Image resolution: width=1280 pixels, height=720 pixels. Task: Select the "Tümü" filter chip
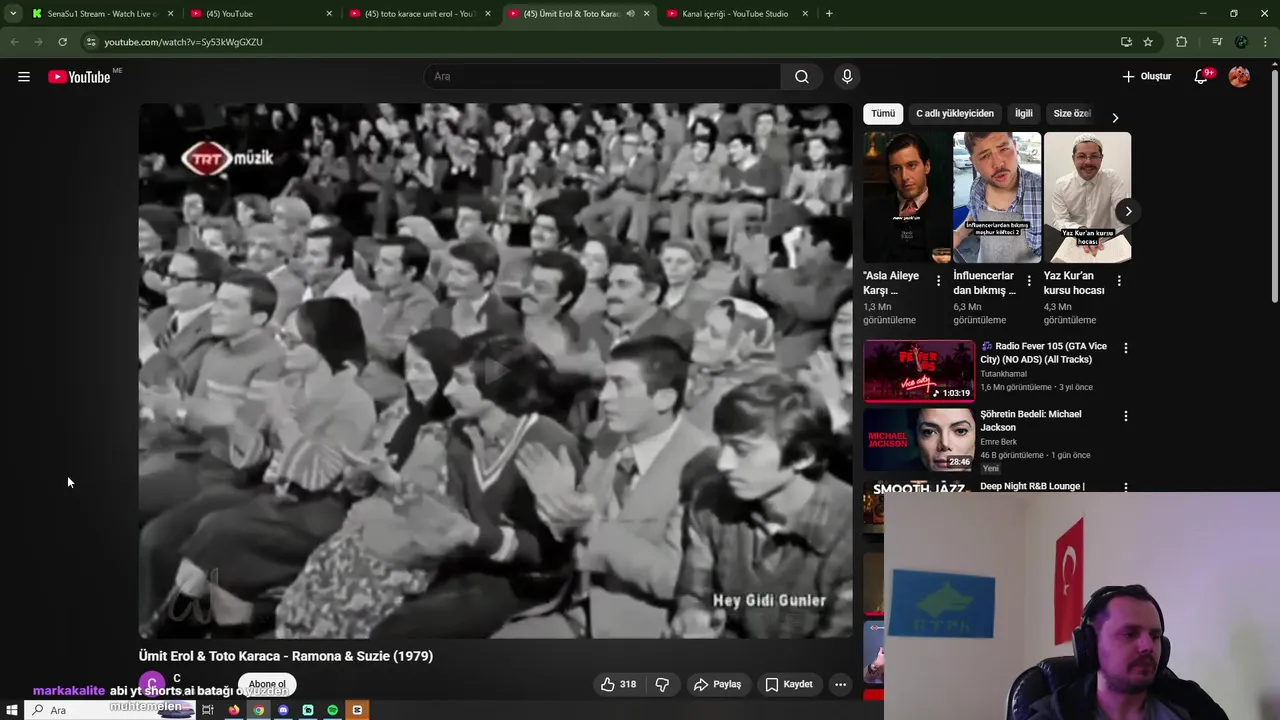[883, 114]
